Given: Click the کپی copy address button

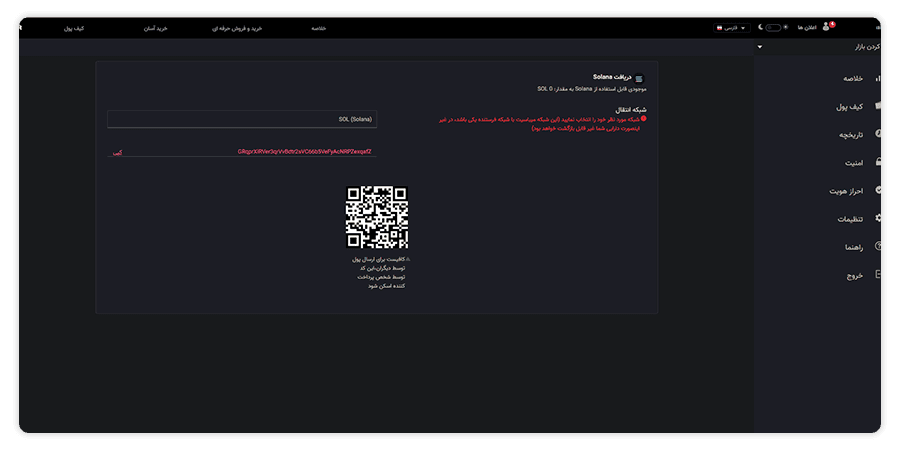Looking at the screenshot, I should [x=117, y=153].
